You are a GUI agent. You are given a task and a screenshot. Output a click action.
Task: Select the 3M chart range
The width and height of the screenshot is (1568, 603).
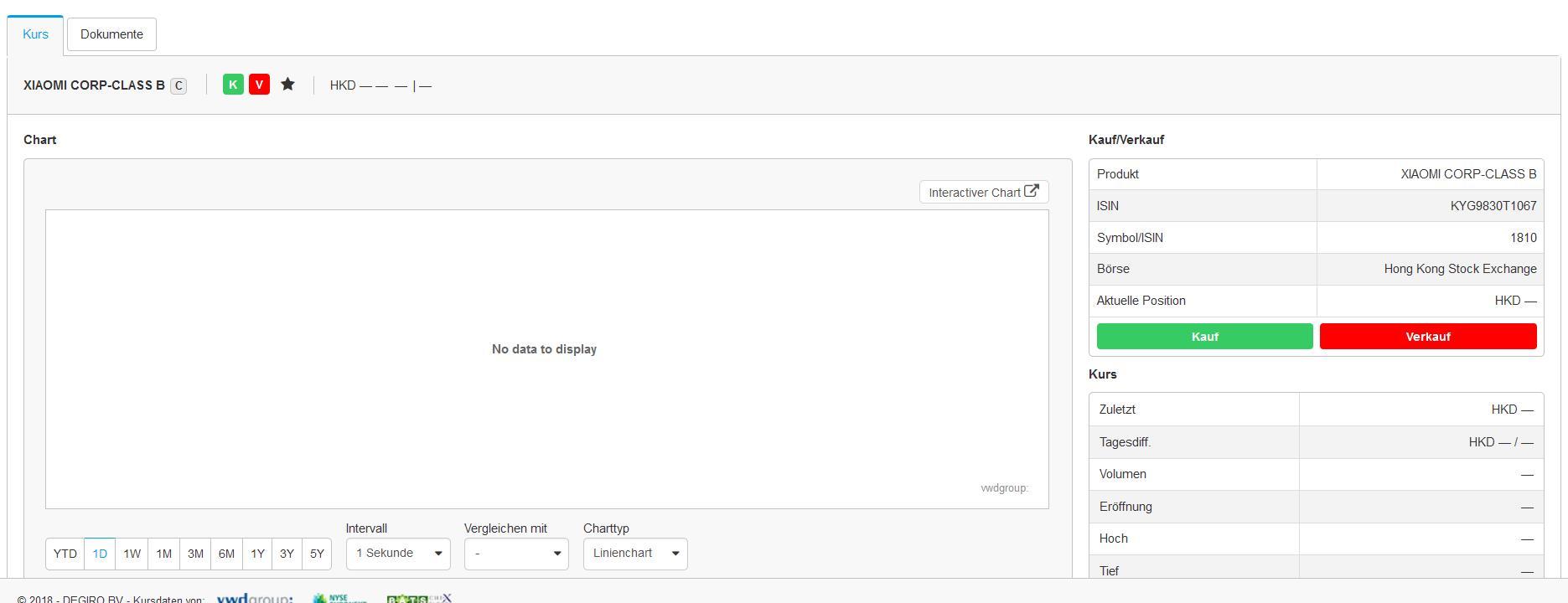coord(195,554)
